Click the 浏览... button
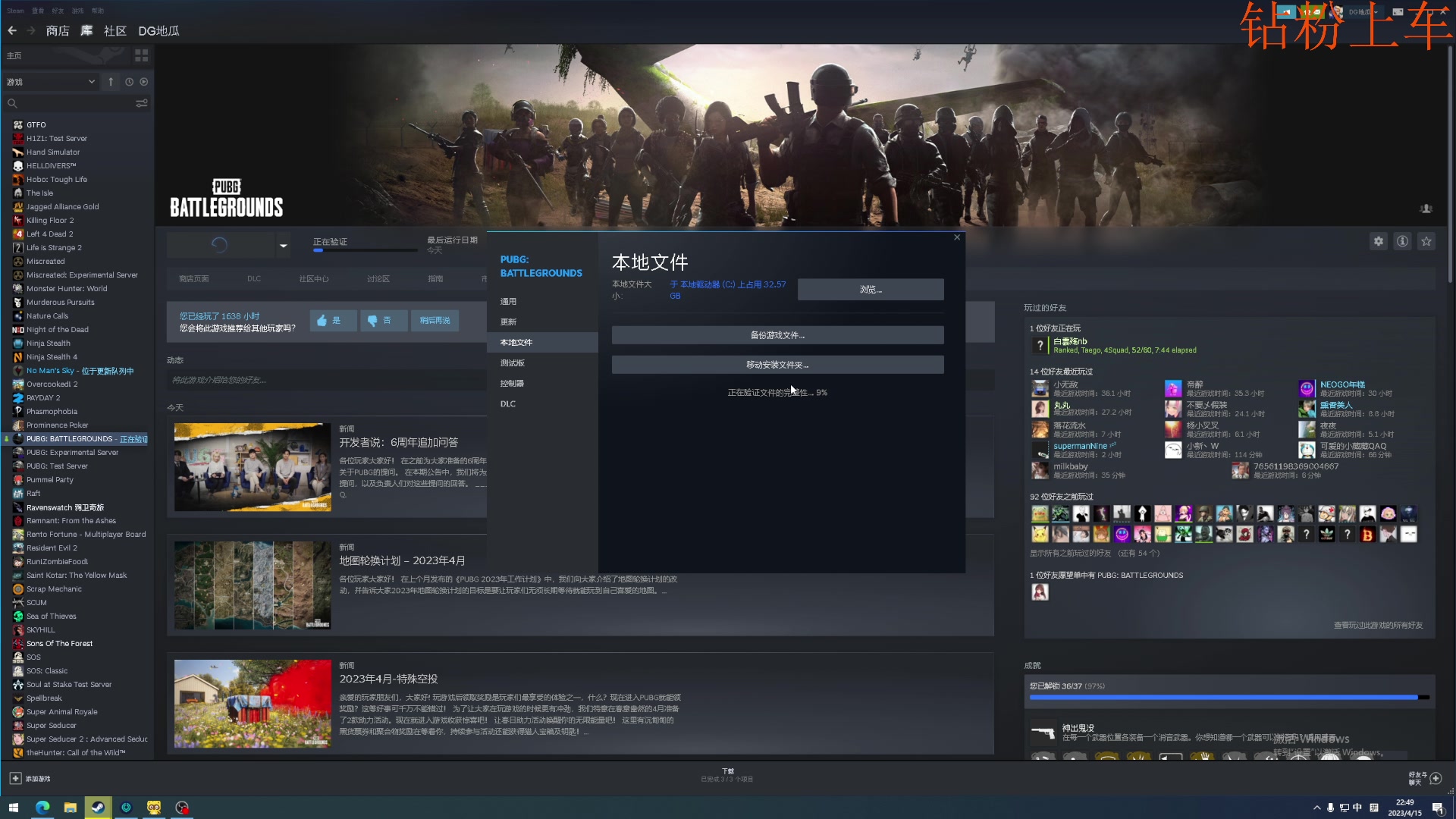This screenshot has width=1456, height=819. [871, 290]
